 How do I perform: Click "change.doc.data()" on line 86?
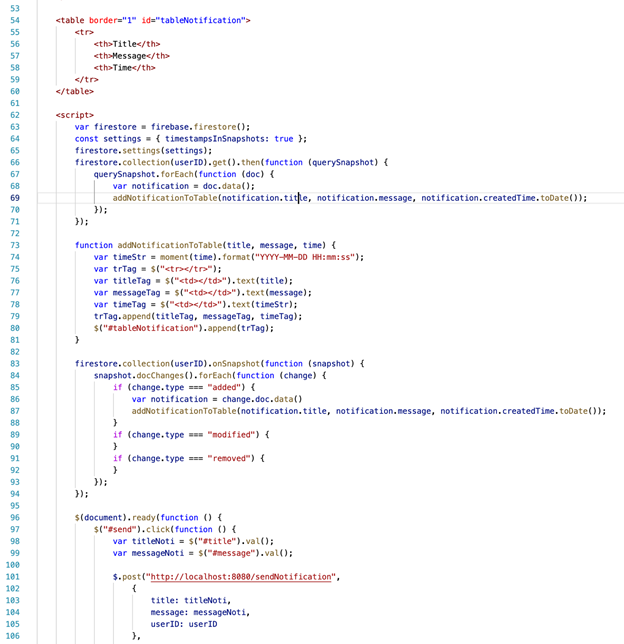pyautogui.click(x=262, y=399)
